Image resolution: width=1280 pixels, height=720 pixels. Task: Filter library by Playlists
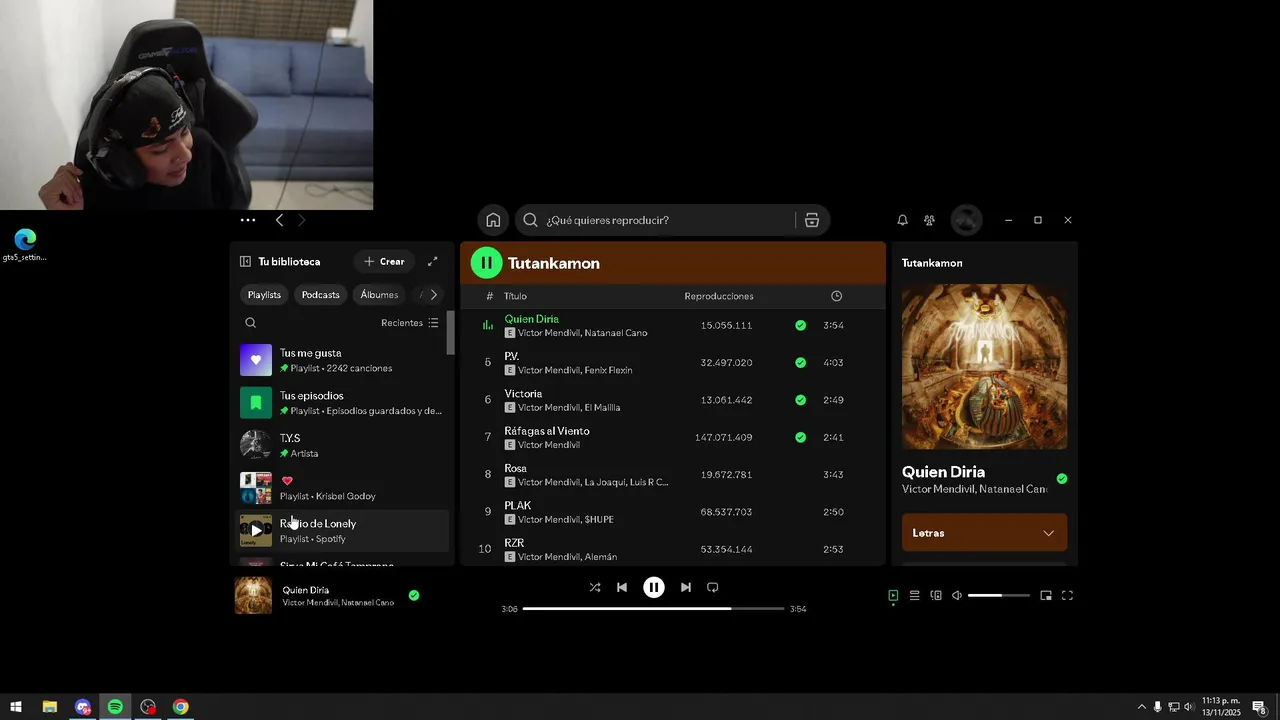pos(264,295)
